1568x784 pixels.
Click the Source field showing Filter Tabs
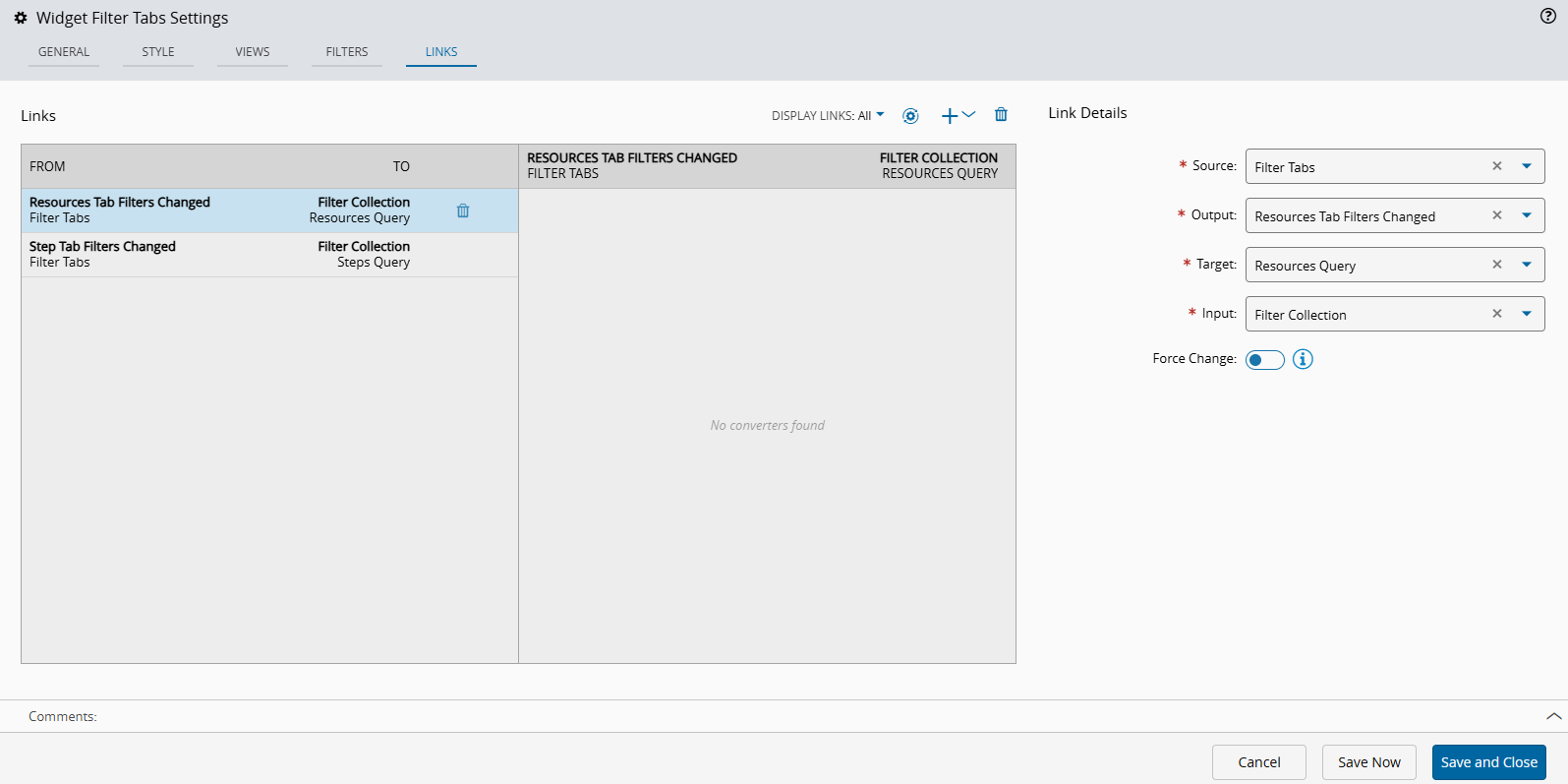pyautogui.click(x=1395, y=166)
